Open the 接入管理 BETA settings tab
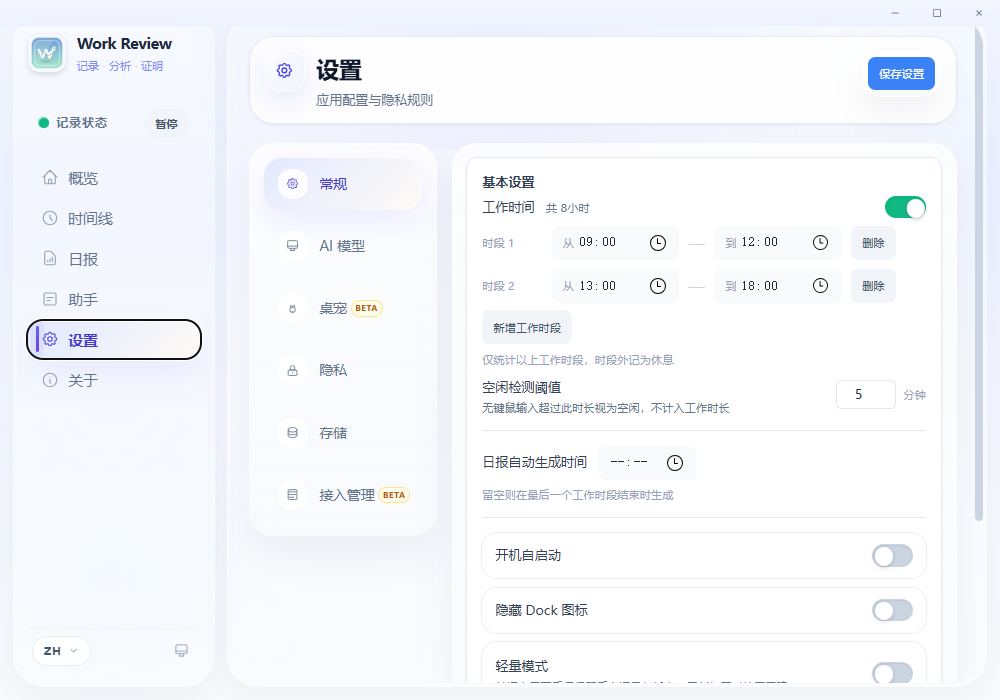The width and height of the screenshot is (1000, 700). [x=343, y=495]
